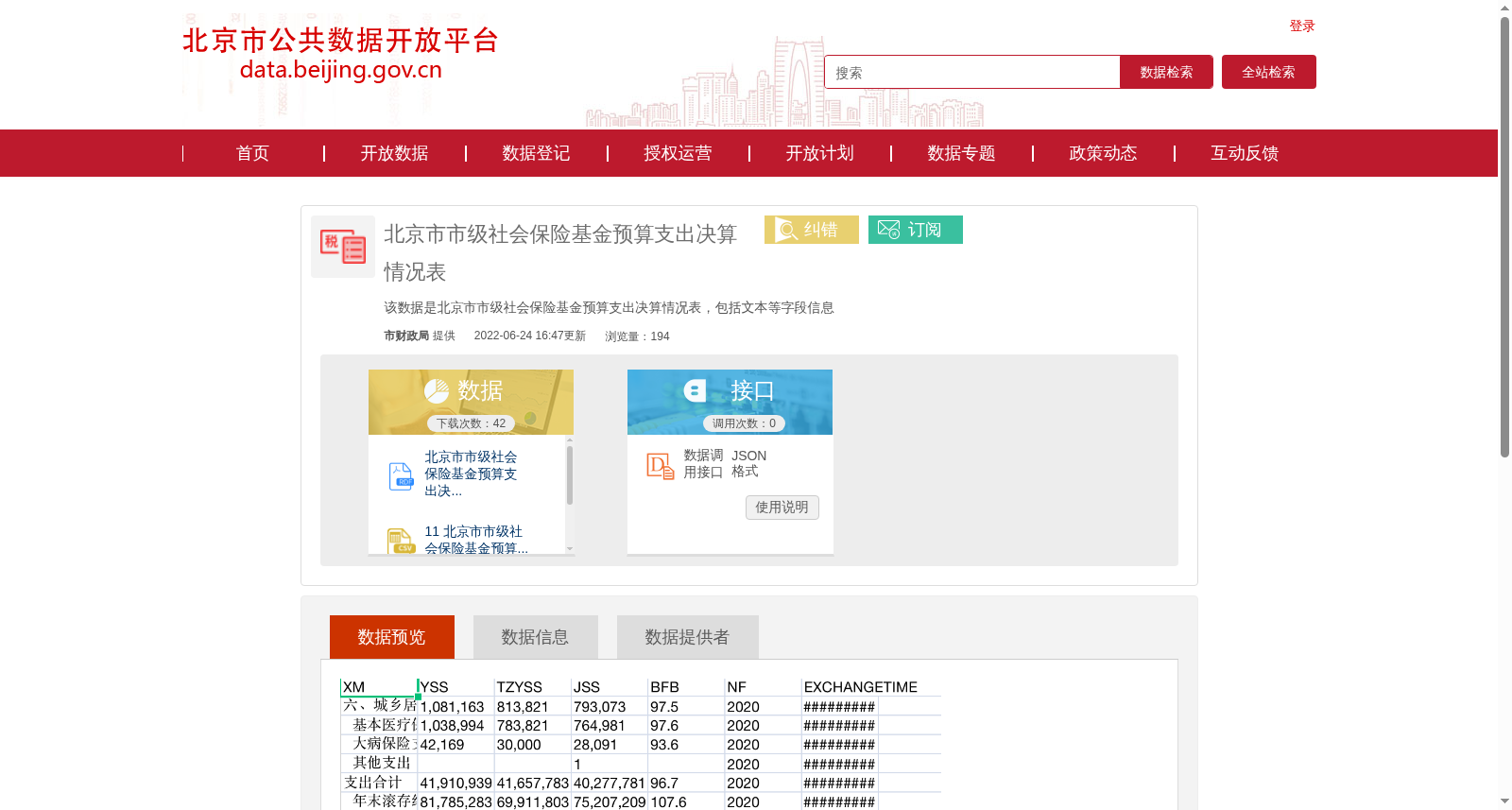Click the envelope icon in 订阅 button
Viewport: 1512px width, 810px height.
tap(888, 230)
